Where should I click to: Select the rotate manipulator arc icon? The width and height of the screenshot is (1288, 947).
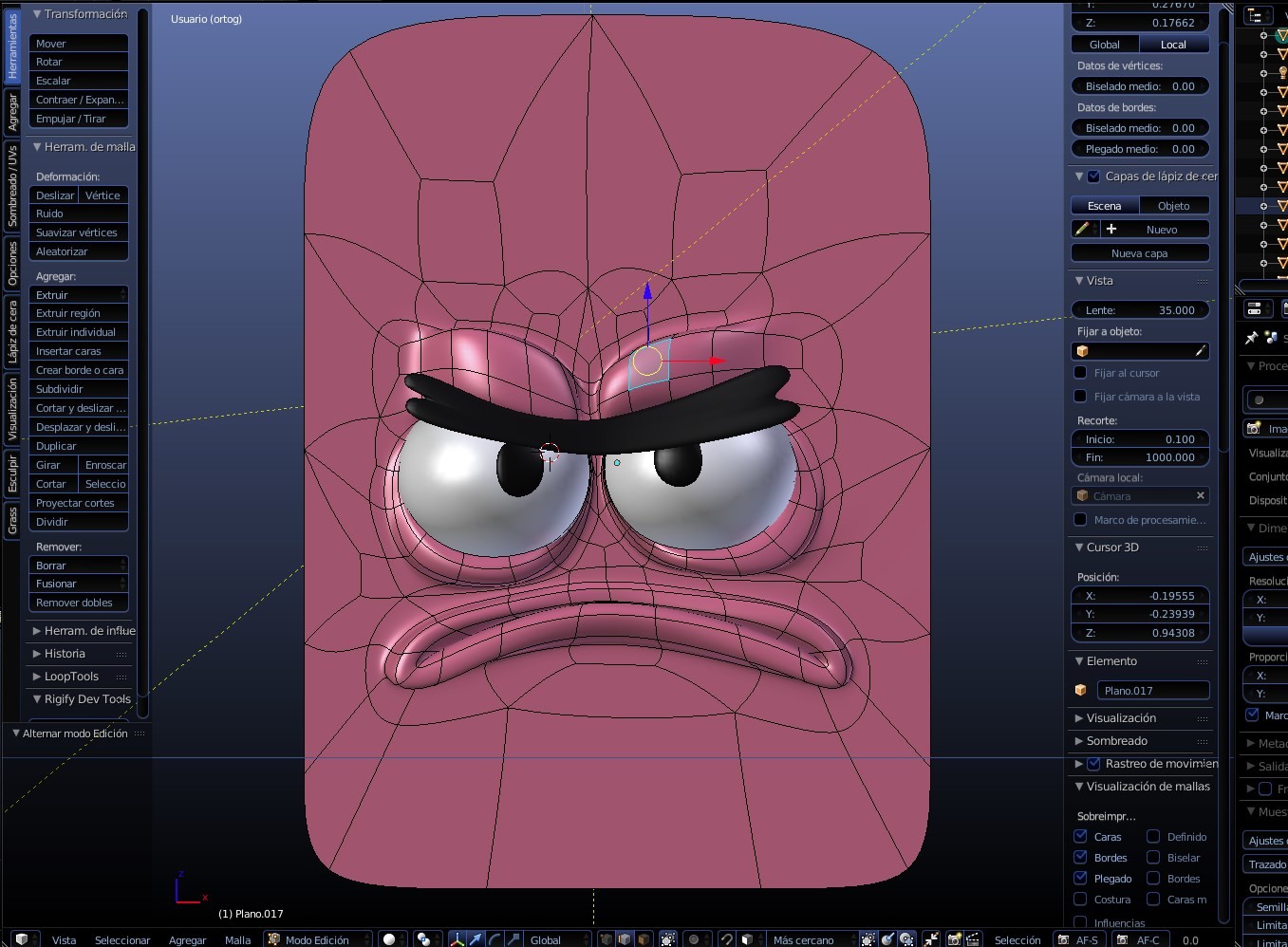495,939
